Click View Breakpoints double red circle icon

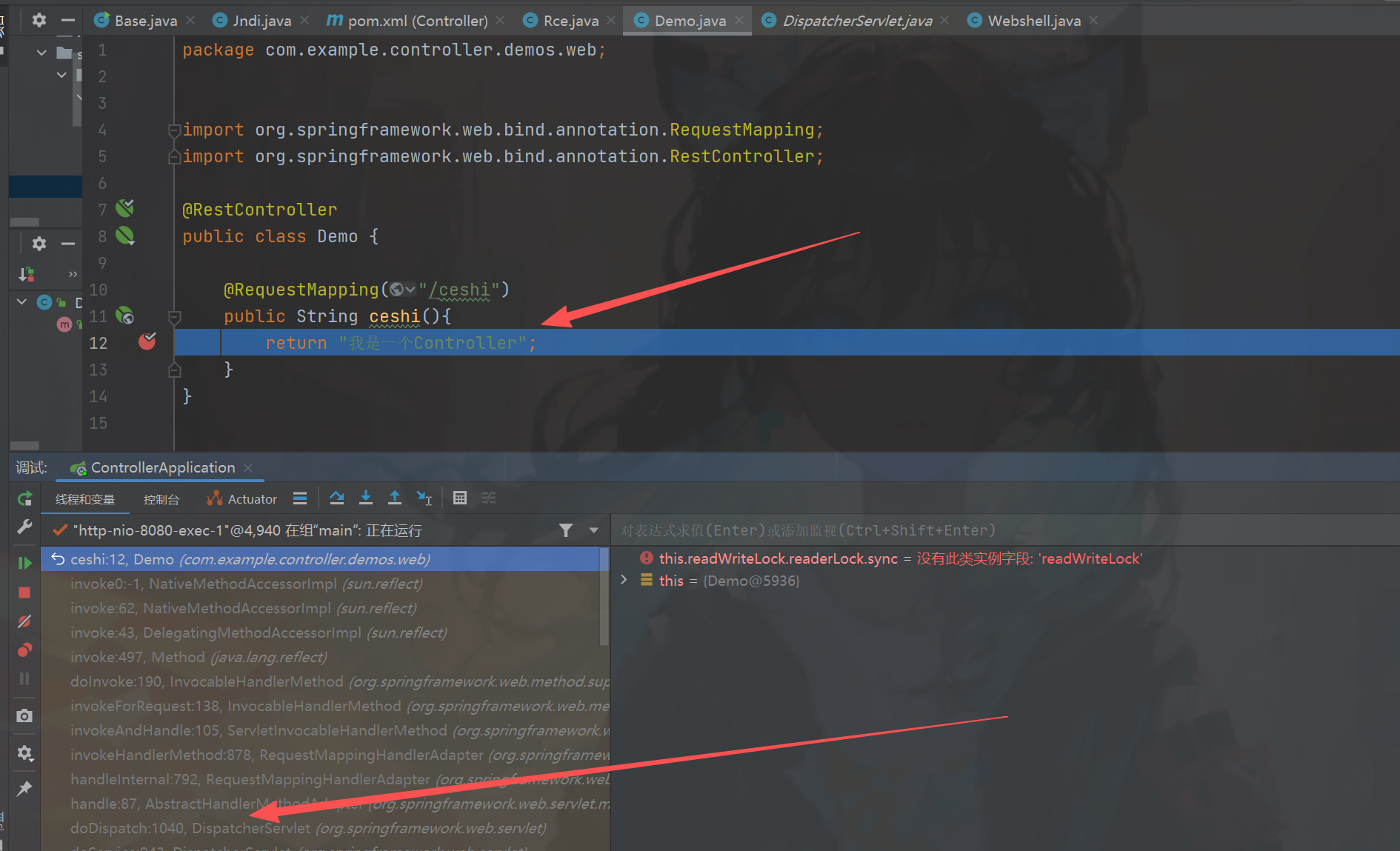[24, 650]
